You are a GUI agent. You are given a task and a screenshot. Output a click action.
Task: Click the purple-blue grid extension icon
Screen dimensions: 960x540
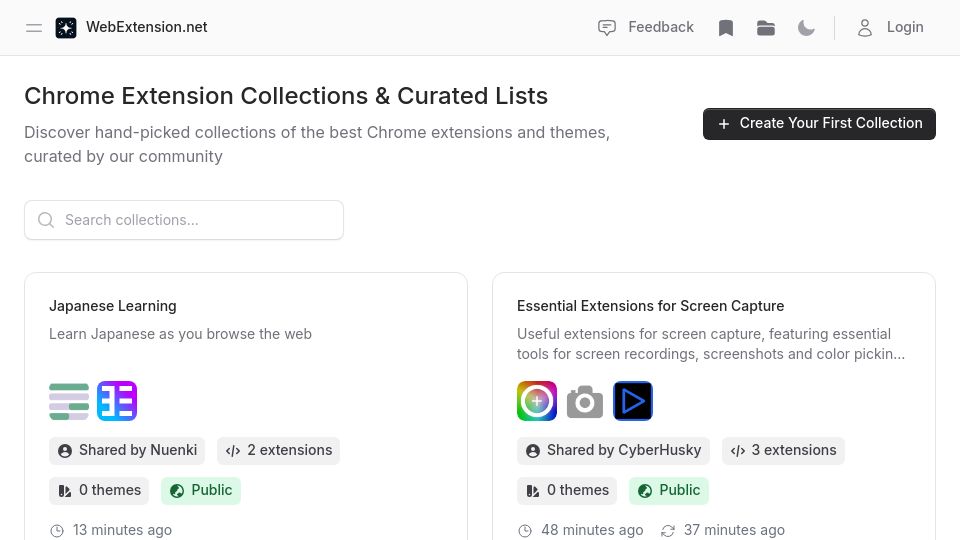tap(117, 401)
